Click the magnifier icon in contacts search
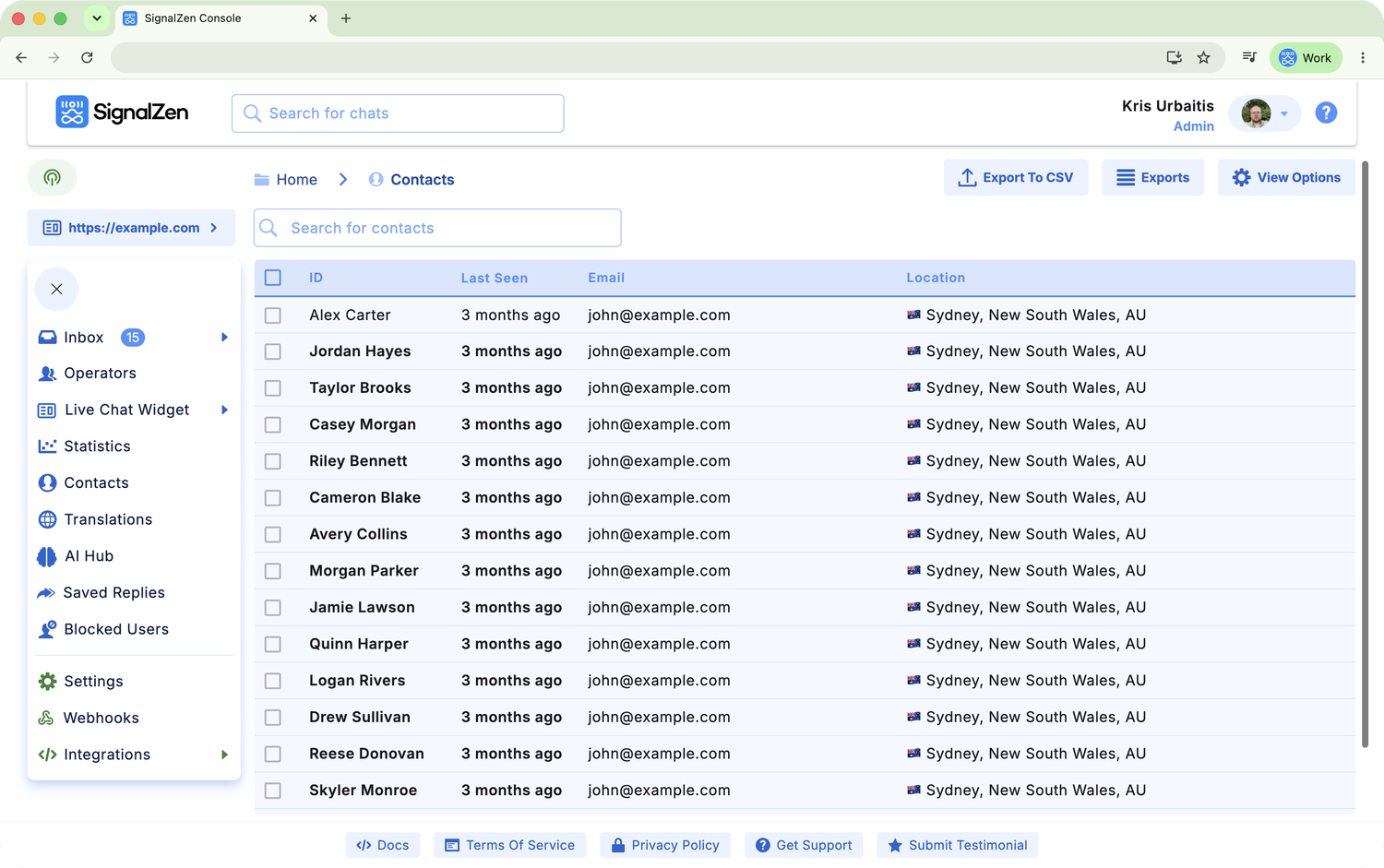 [268, 228]
